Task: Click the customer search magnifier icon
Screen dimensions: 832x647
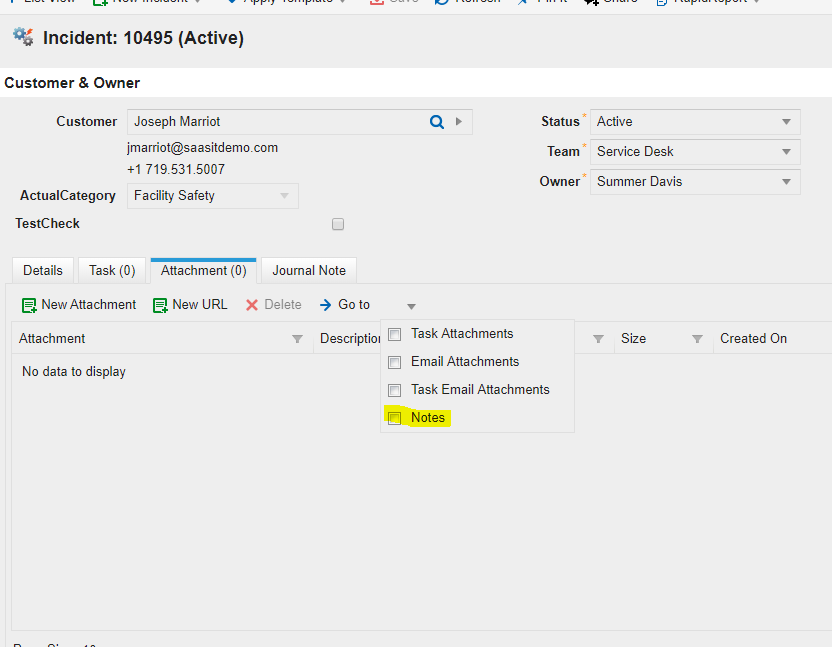Action: point(437,121)
